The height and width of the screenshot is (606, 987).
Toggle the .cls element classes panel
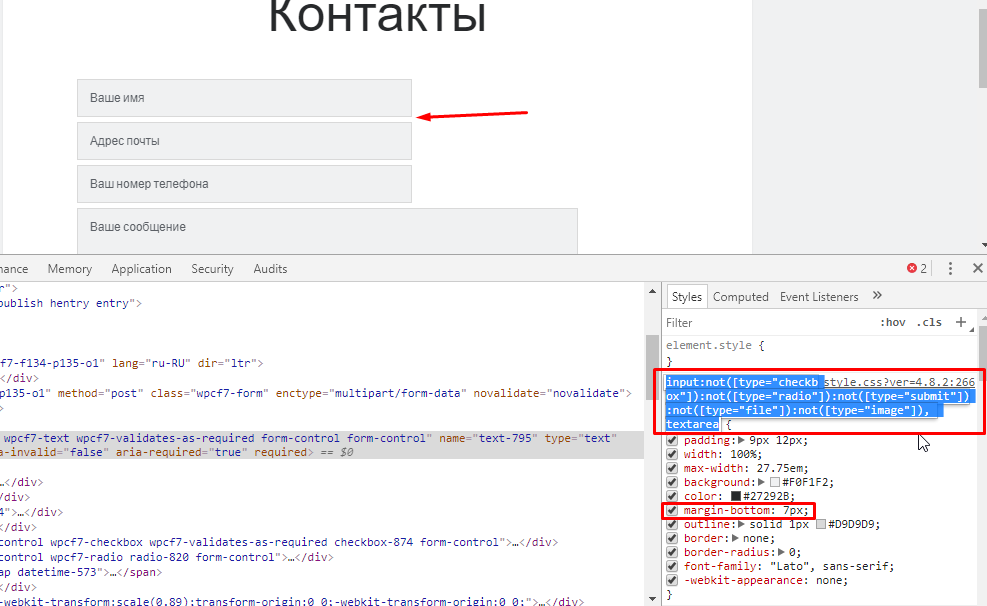(929, 323)
